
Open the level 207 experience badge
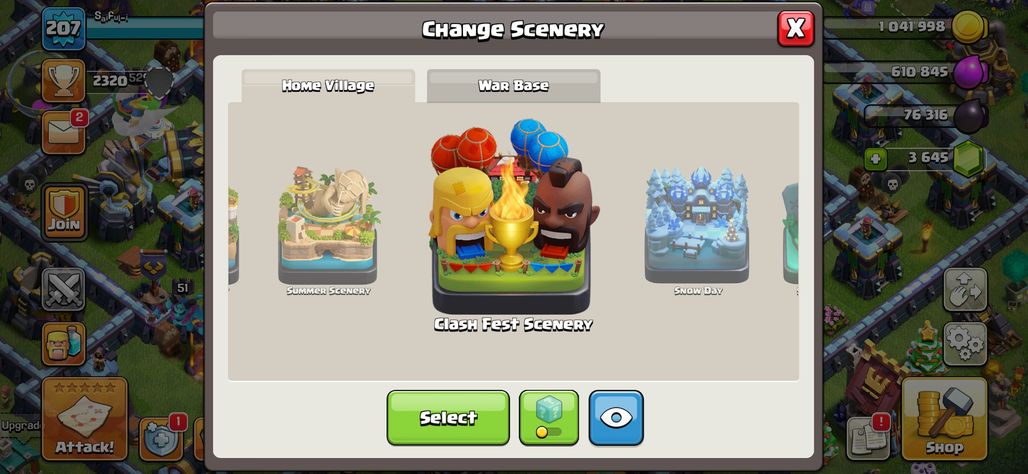[64, 29]
